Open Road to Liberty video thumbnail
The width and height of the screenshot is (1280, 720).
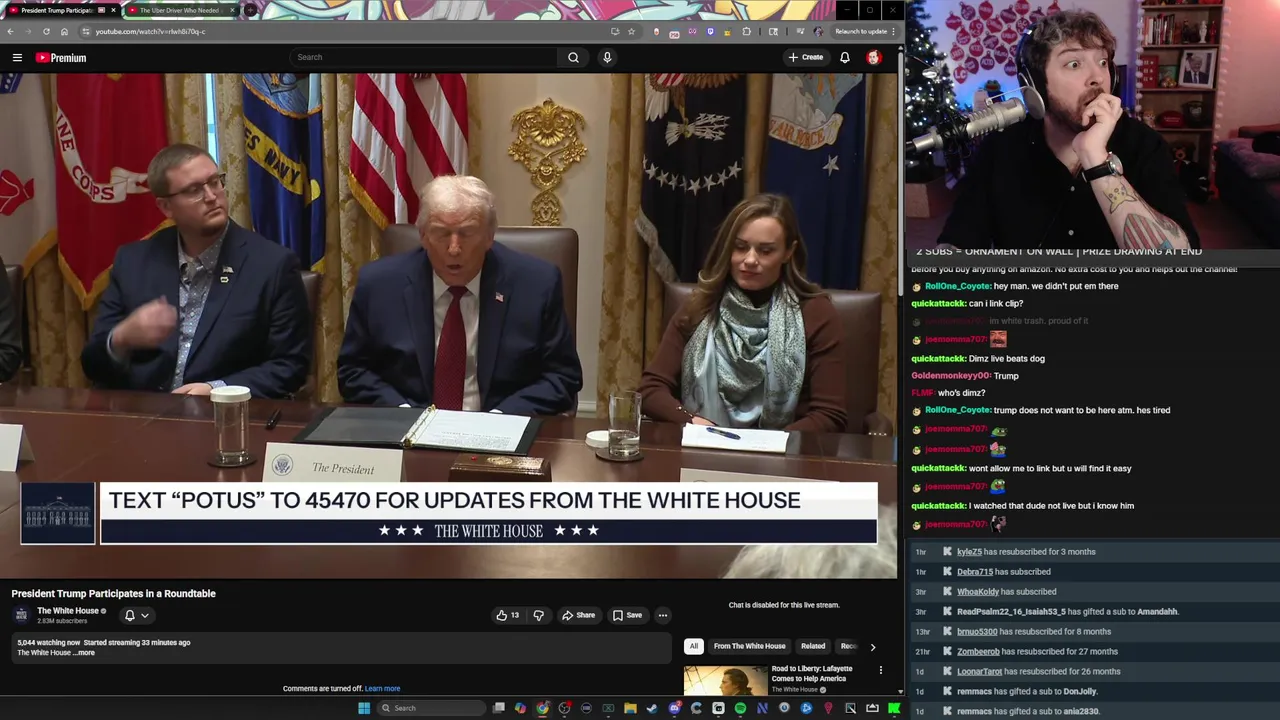click(725, 681)
